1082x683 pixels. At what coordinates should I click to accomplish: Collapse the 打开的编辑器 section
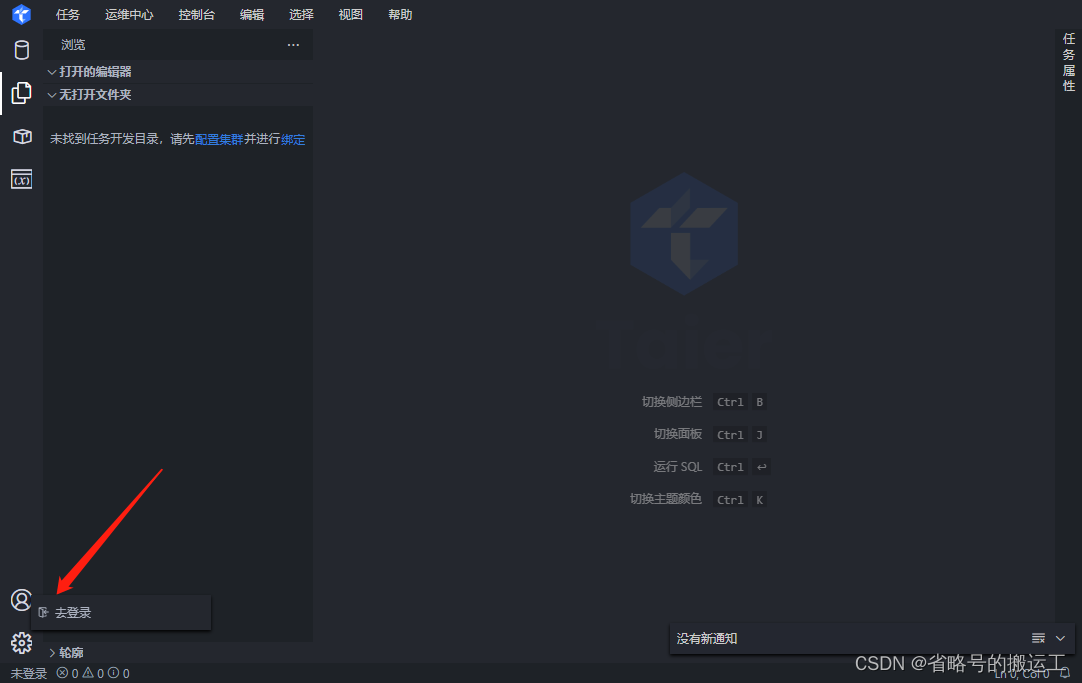pyautogui.click(x=178, y=72)
